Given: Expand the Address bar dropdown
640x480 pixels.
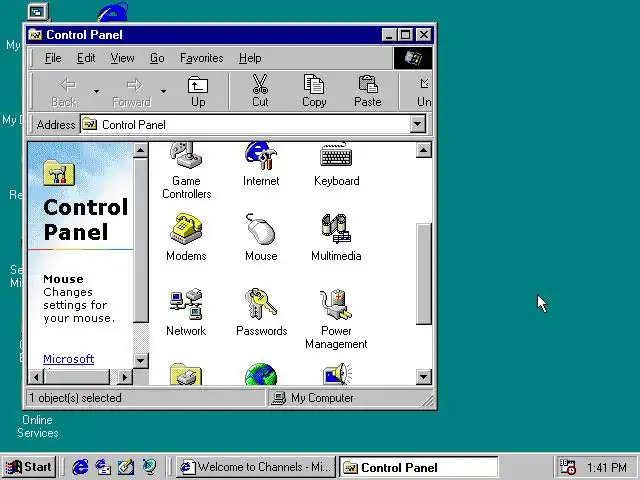Looking at the screenshot, I should [418, 124].
